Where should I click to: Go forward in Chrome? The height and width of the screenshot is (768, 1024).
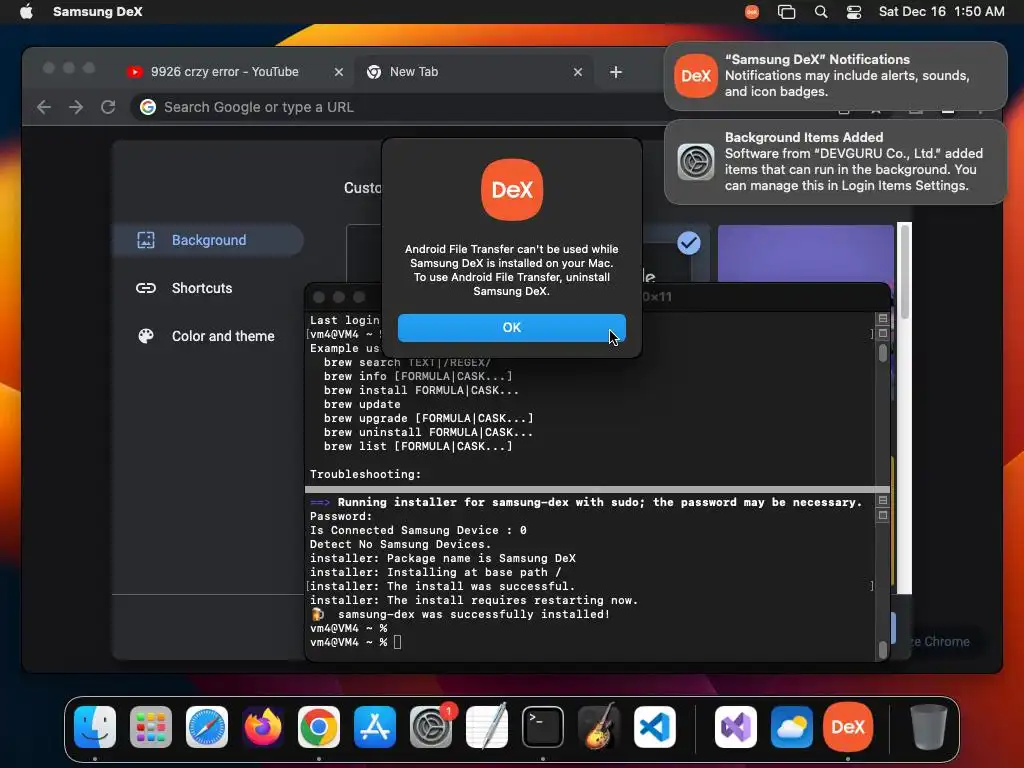[76, 107]
